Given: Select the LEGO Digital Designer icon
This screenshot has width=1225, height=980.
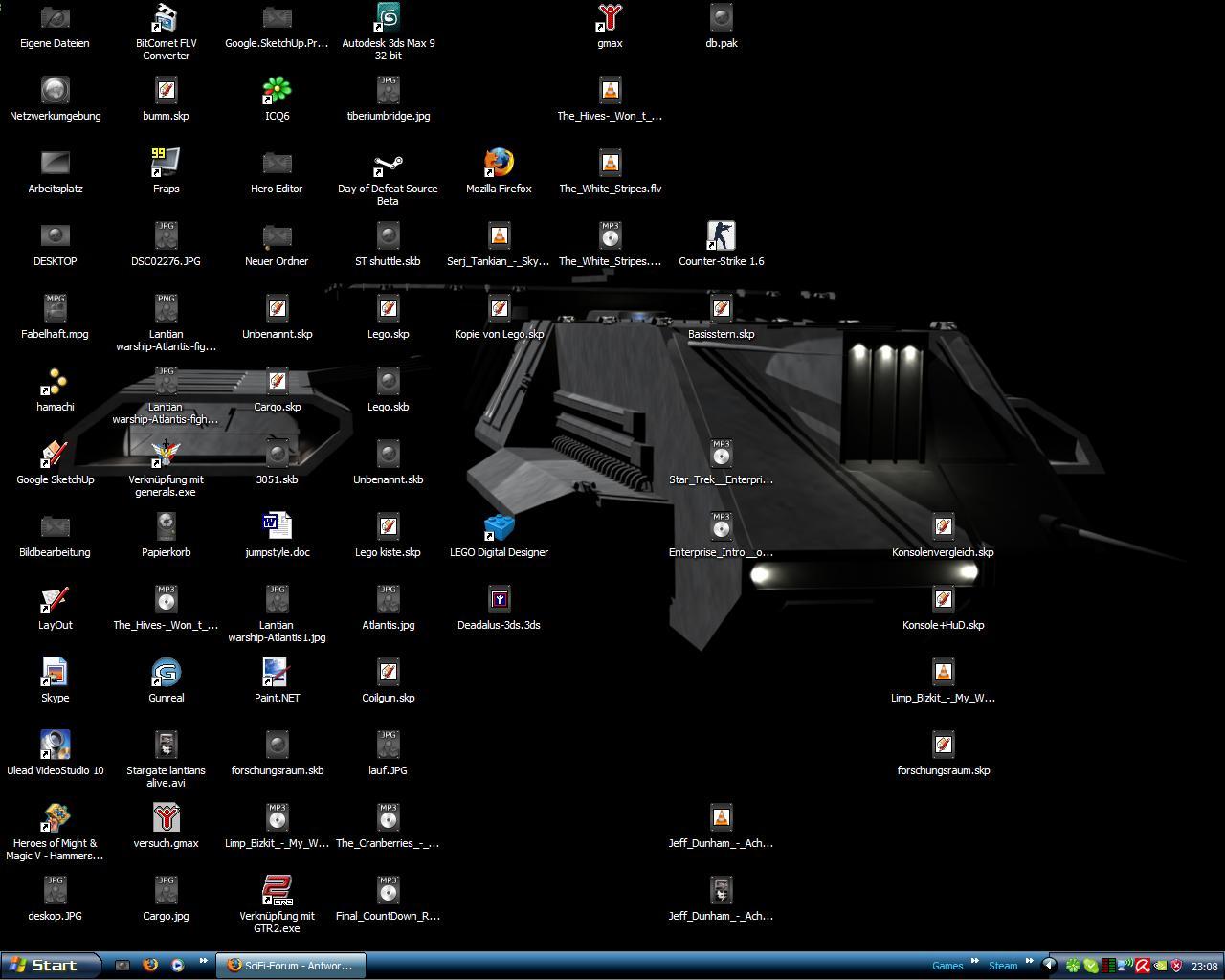Looking at the screenshot, I should pyautogui.click(x=499, y=527).
